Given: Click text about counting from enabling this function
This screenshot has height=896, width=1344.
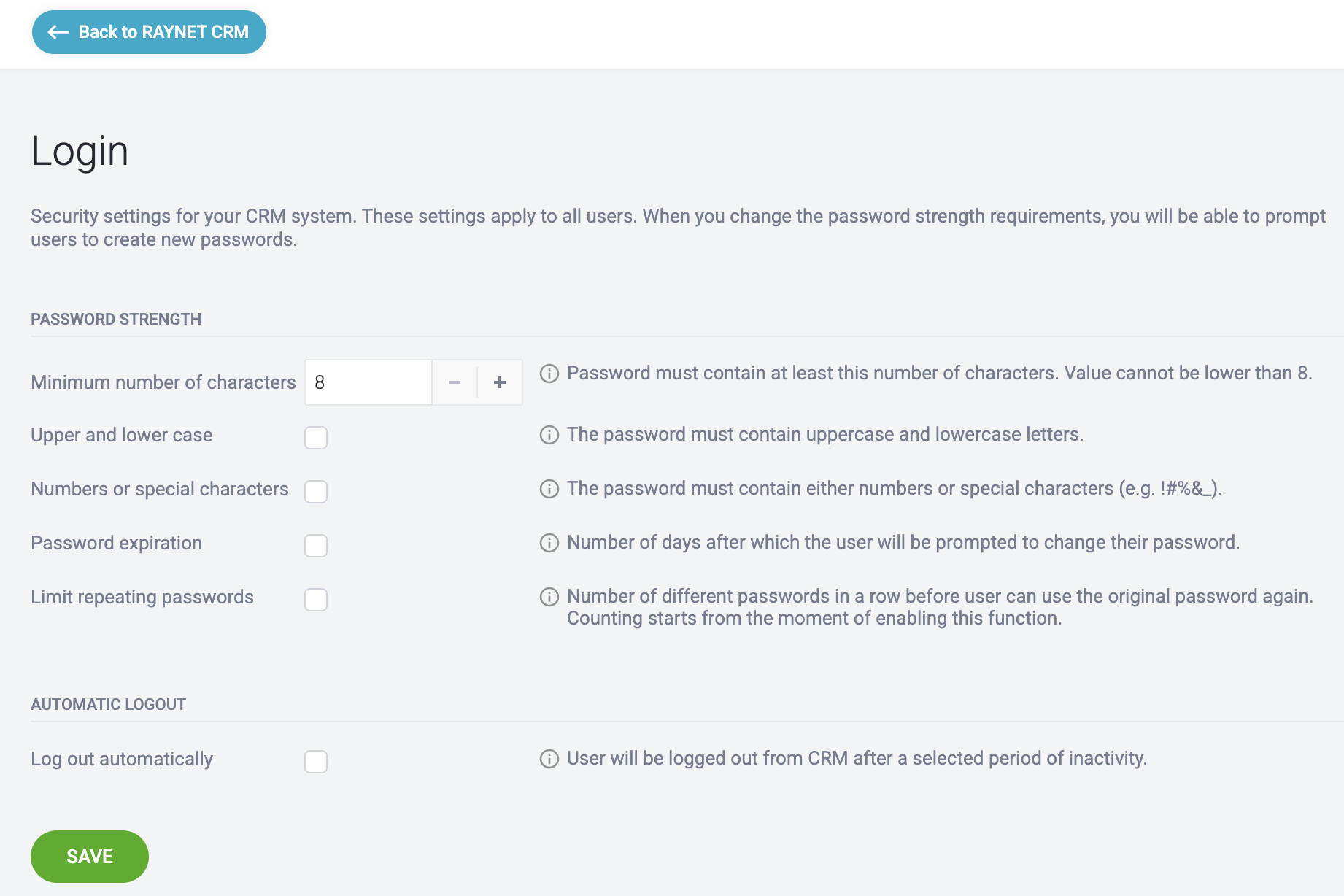Looking at the screenshot, I should (x=814, y=619).
